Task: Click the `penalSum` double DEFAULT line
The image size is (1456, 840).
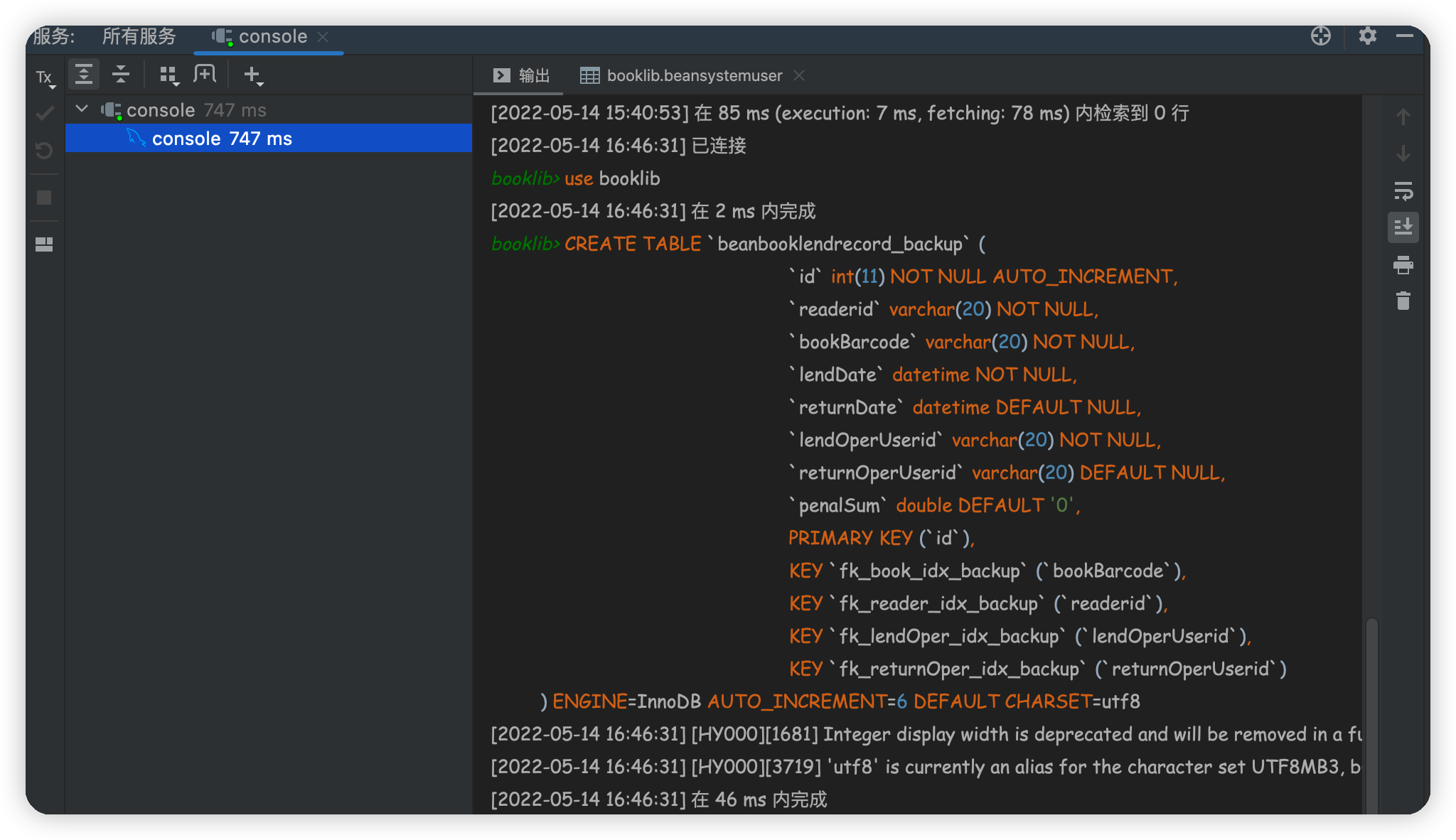Action: coord(934,505)
